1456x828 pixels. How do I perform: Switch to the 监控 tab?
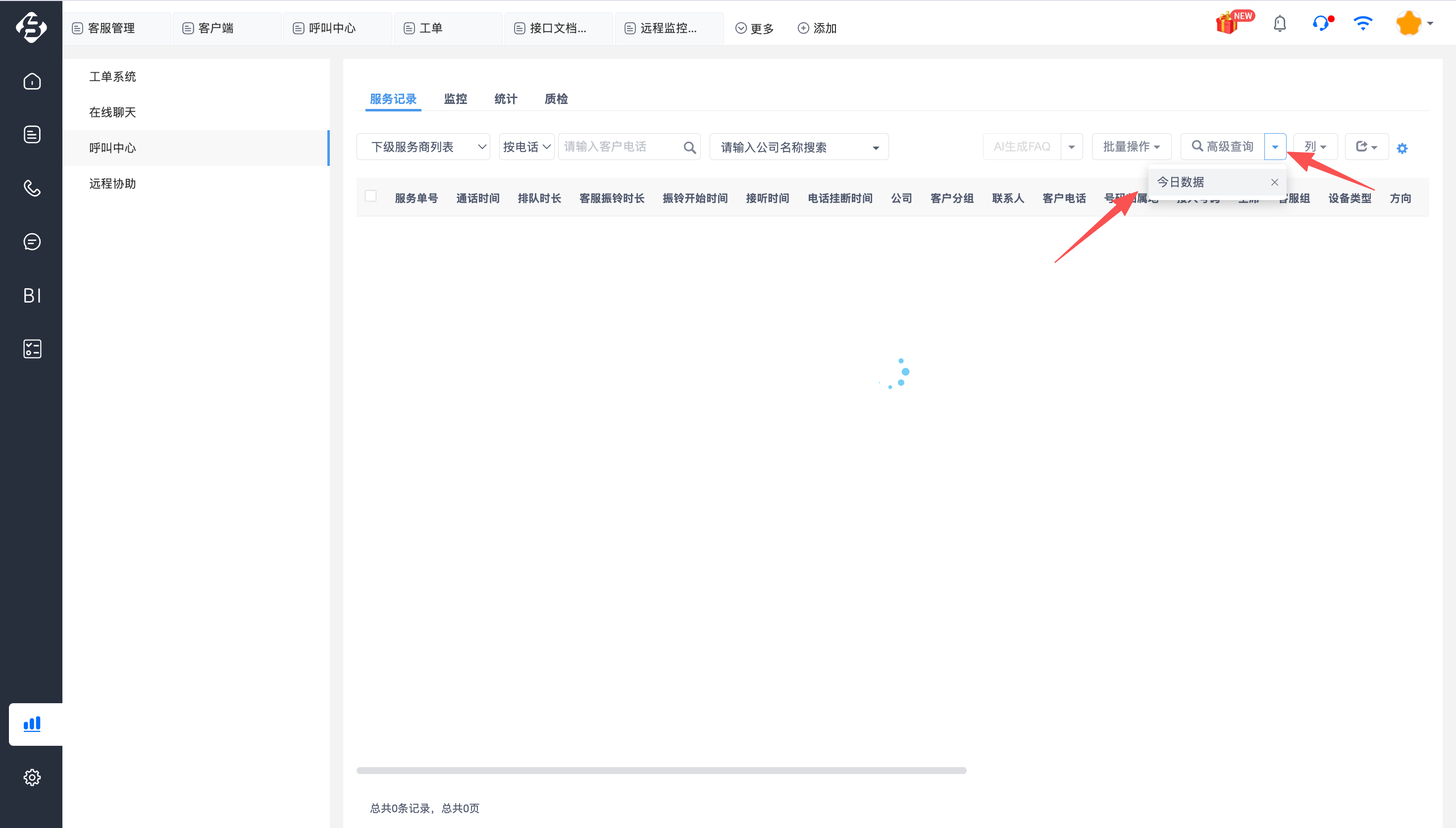tap(455, 99)
